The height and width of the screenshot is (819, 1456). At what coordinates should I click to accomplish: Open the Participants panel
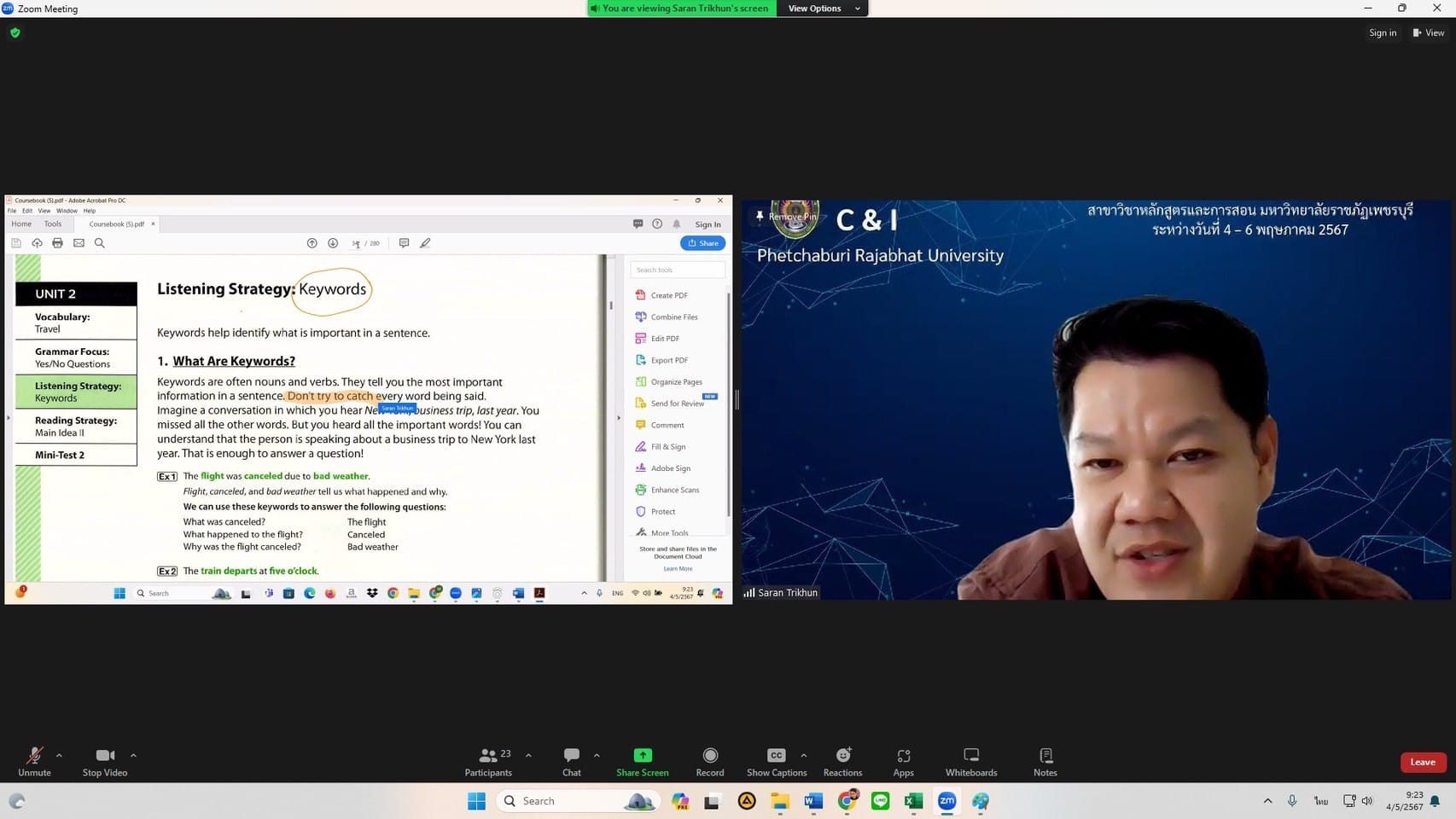488,762
